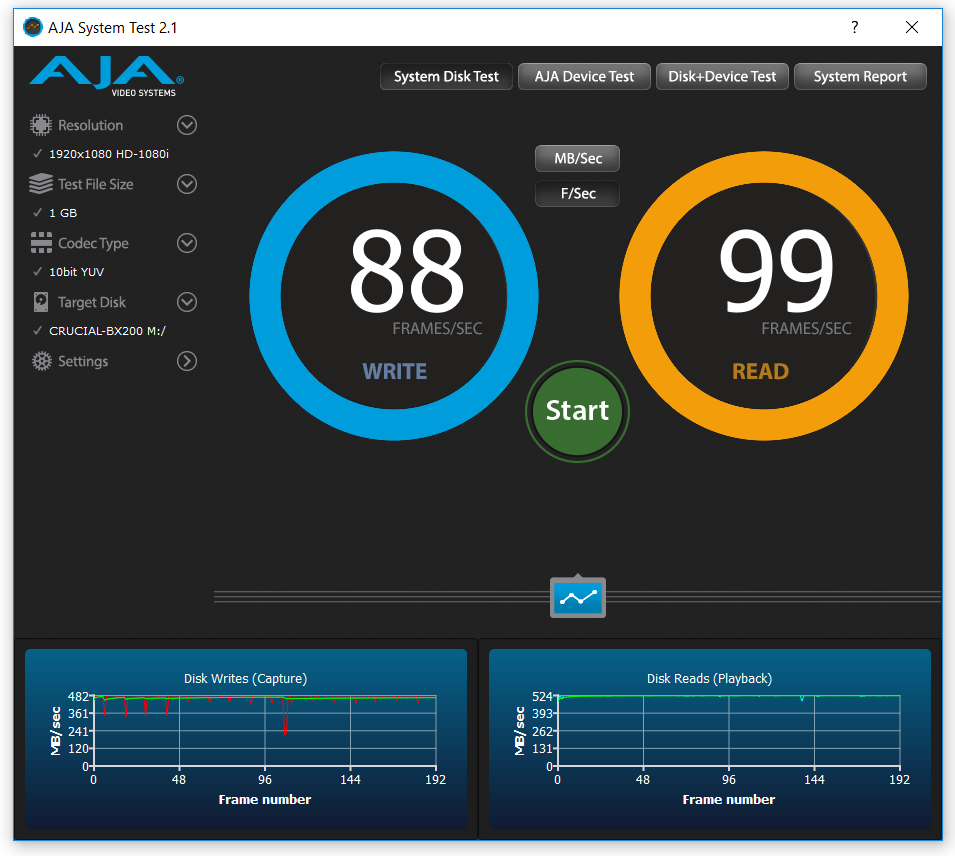Image resolution: width=955 pixels, height=856 pixels.
Task: Expand the Test File Size chevron
Action: (x=187, y=184)
